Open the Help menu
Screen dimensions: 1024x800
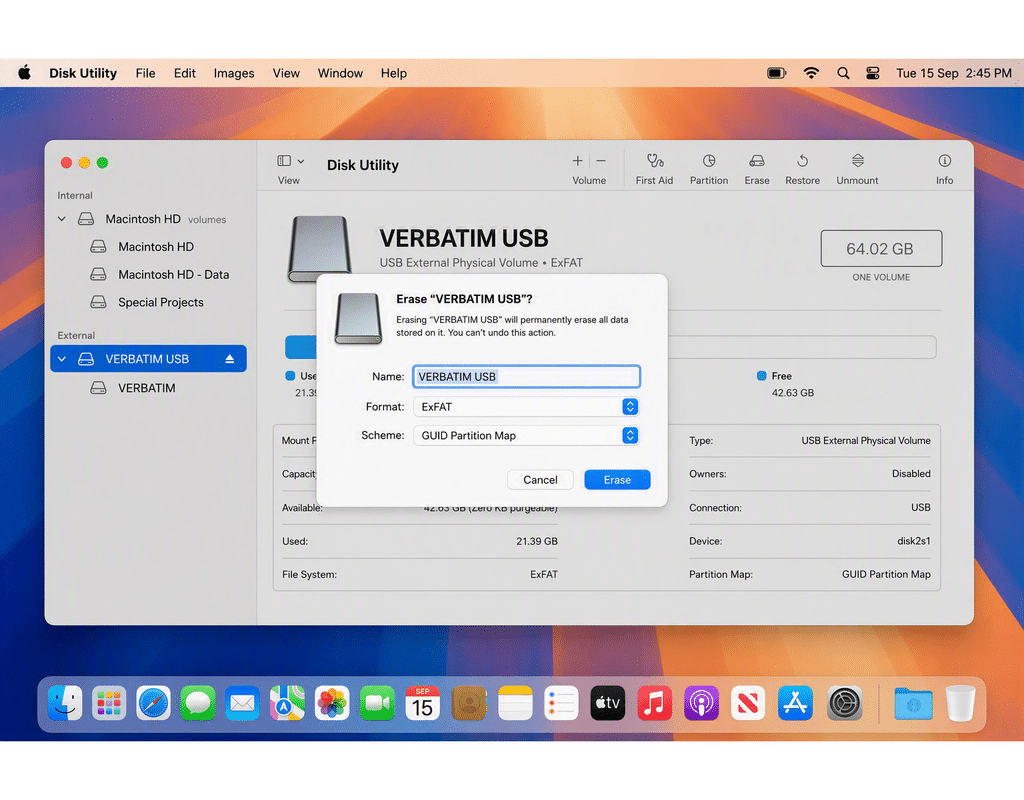point(394,73)
